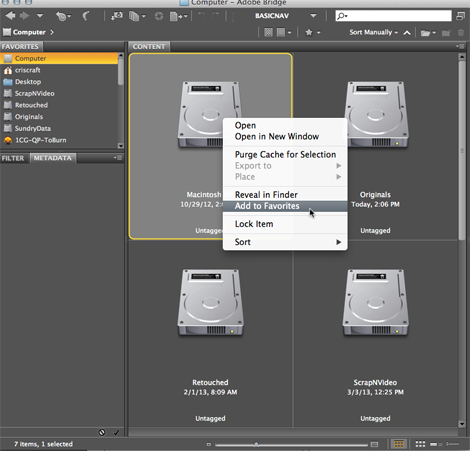Image resolution: width=470 pixels, height=451 pixels.
Task: Click Get Photos from Camera icon
Action: 117,16
